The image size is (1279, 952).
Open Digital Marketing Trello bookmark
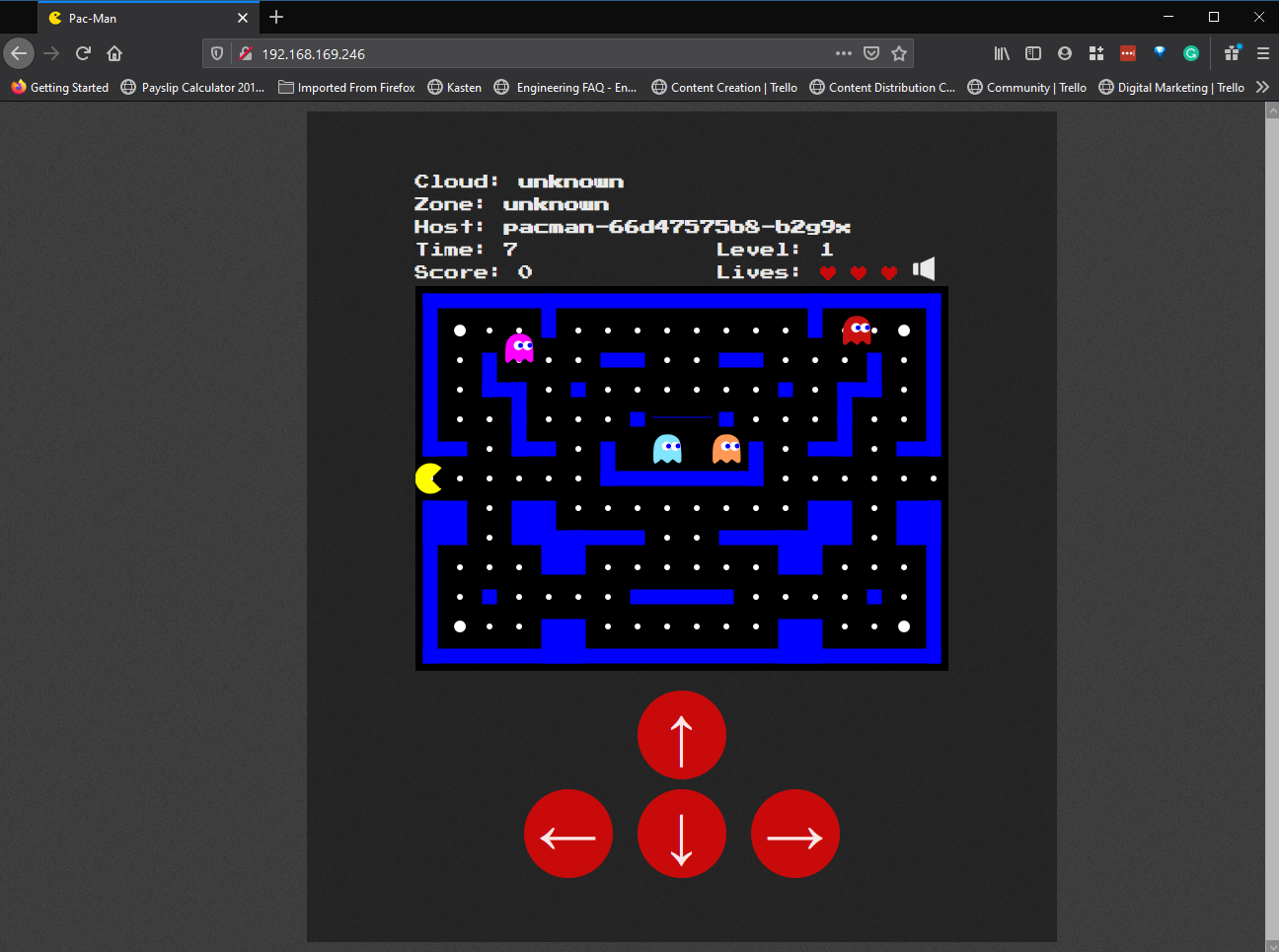1171,87
